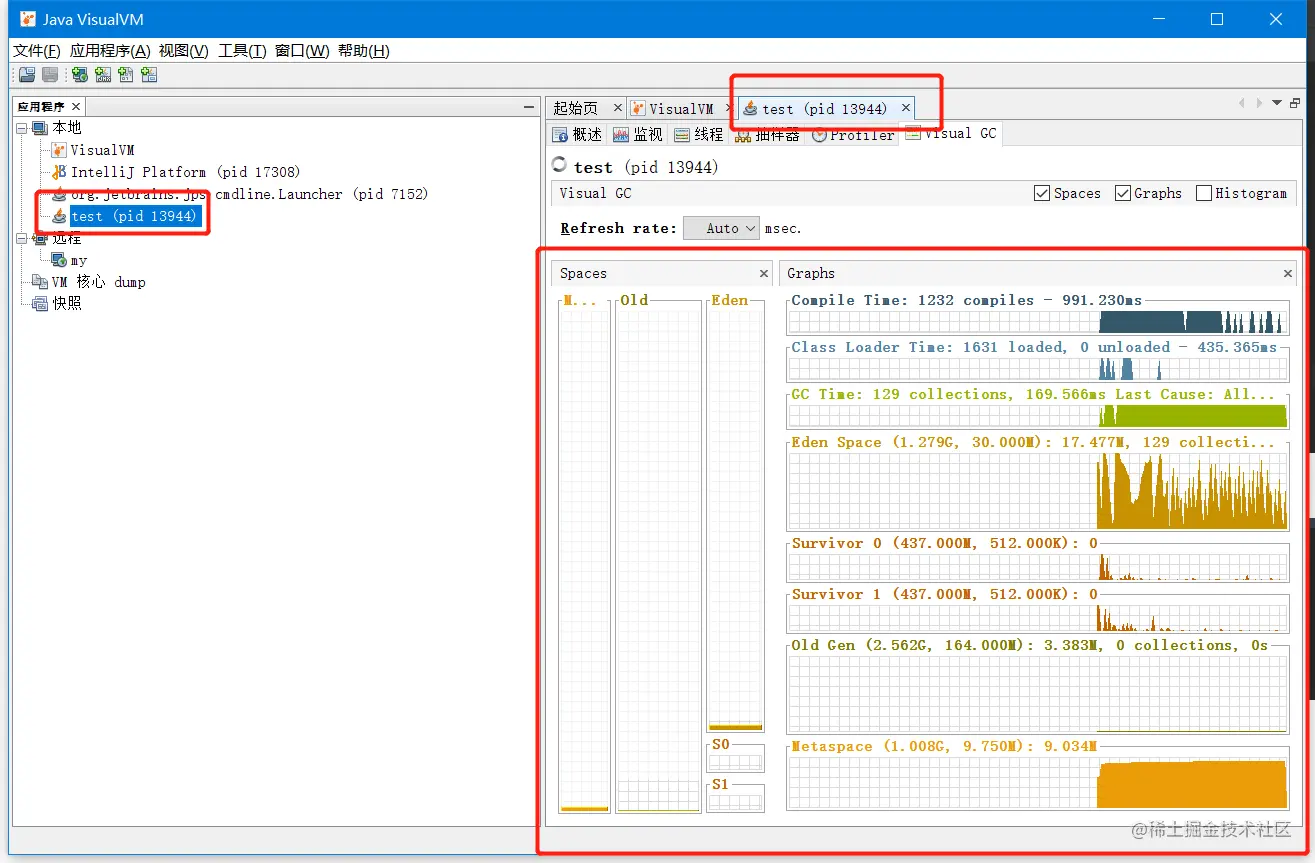The width and height of the screenshot is (1315, 863).
Task: Maximize the document window with restore icon
Action: pyautogui.click(x=1295, y=103)
